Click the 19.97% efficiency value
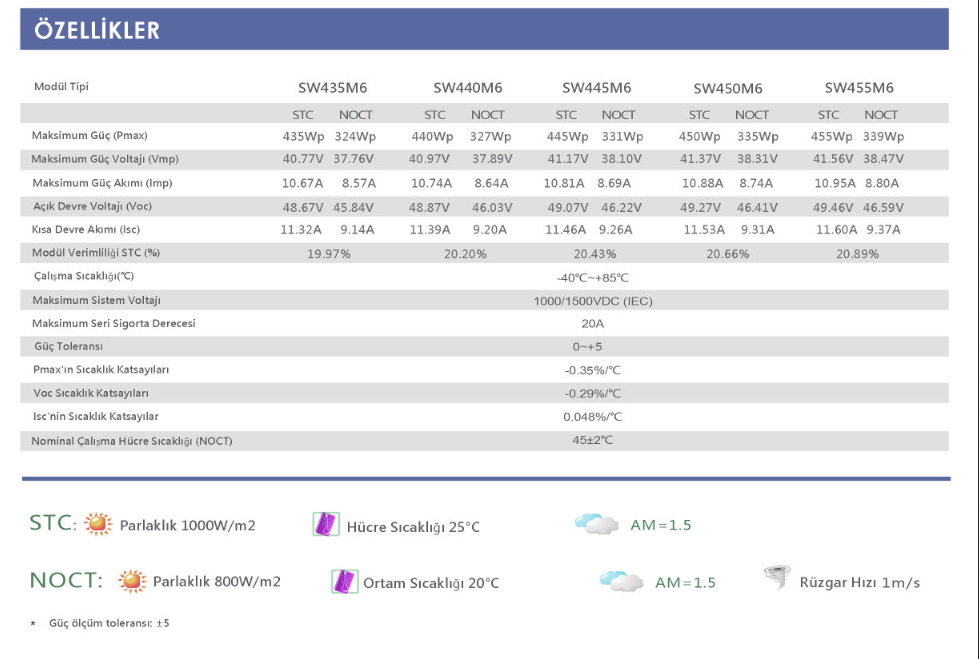The width and height of the screenshot is (979, 659). click(328, 254)
